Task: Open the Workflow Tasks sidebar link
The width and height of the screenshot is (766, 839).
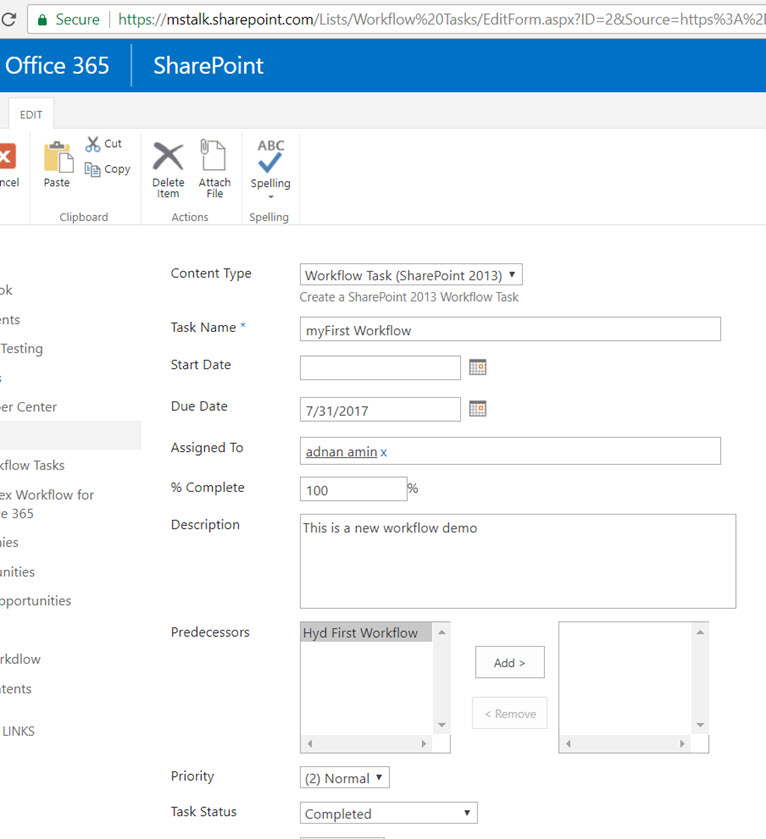Action: (x=32, y=465)
